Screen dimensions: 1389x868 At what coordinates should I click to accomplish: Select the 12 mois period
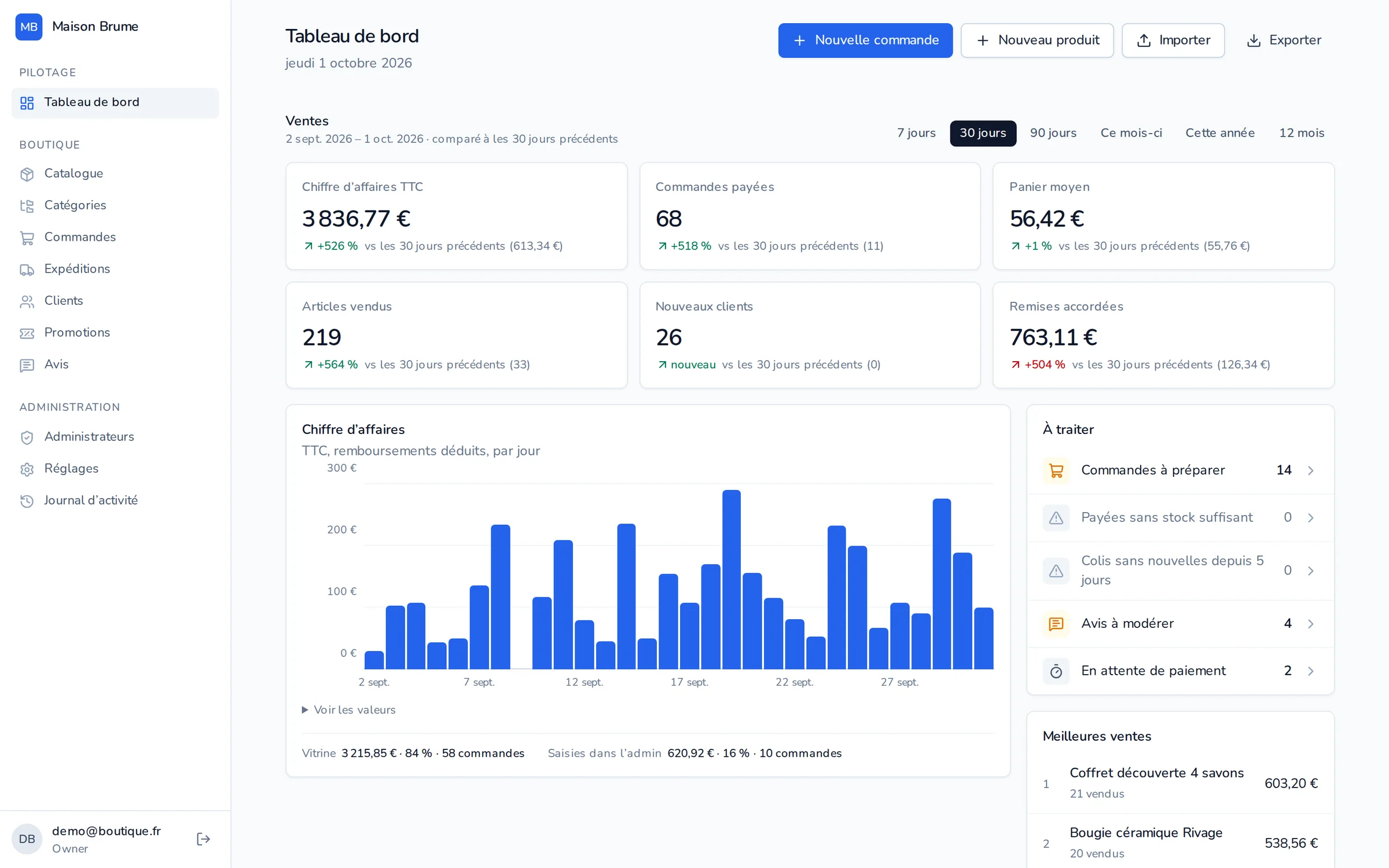[x=1302, y=133]
